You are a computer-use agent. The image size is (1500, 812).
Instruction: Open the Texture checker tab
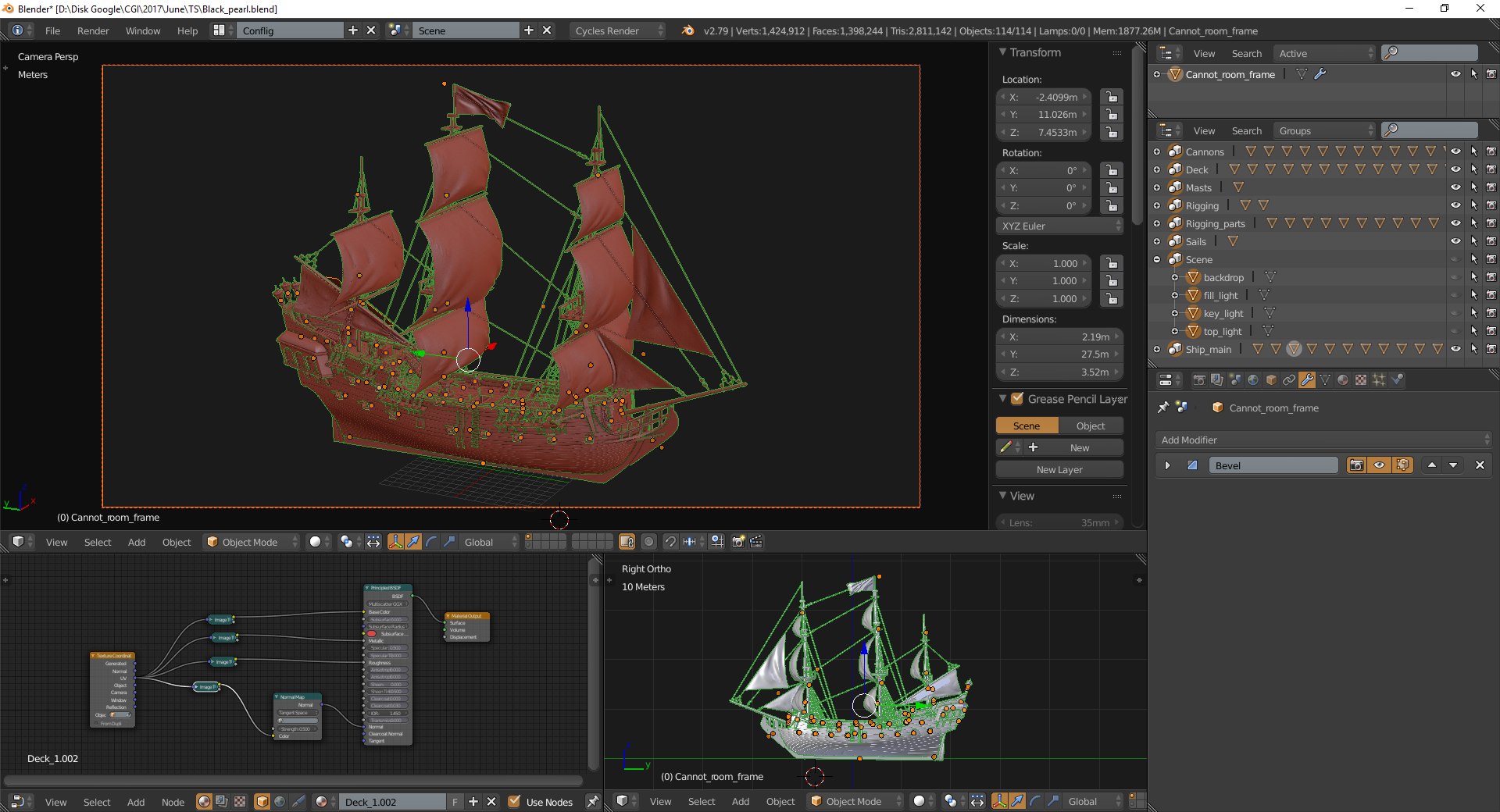tap(1361, 380)
